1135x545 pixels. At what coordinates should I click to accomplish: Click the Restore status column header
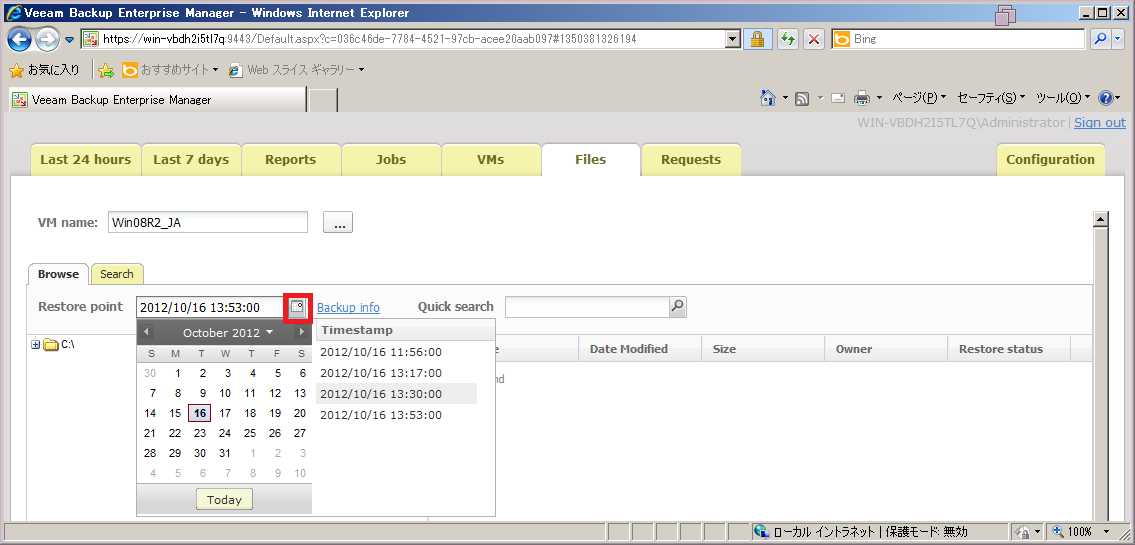(1009, 349)
